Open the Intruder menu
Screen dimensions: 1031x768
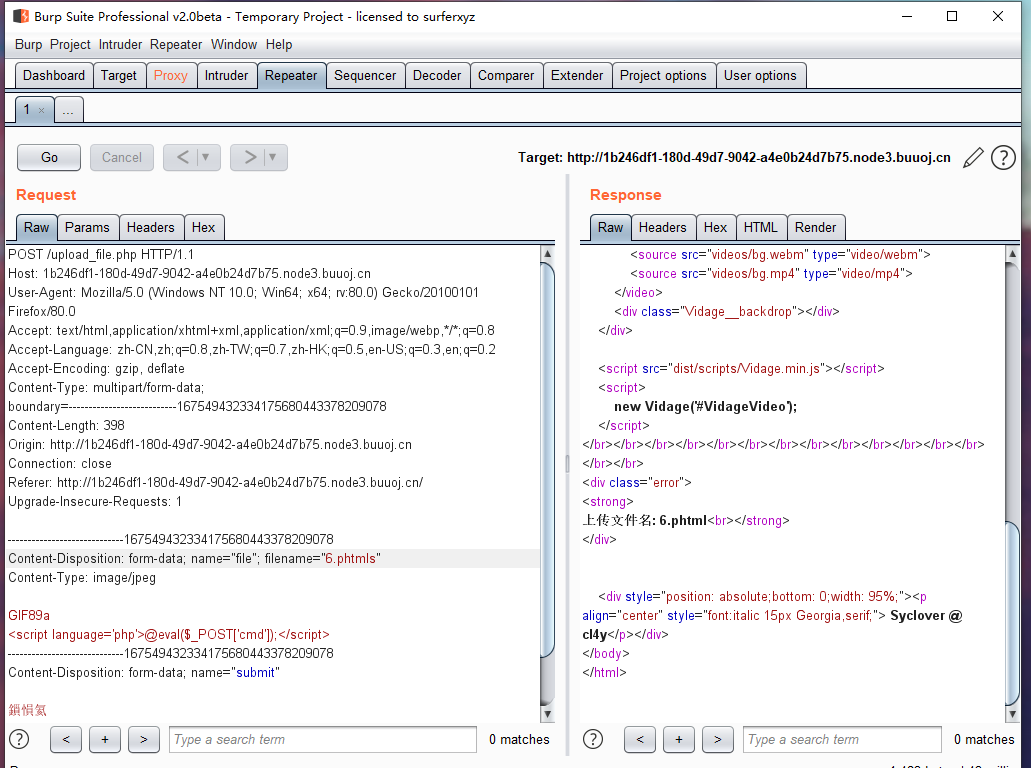120,45
